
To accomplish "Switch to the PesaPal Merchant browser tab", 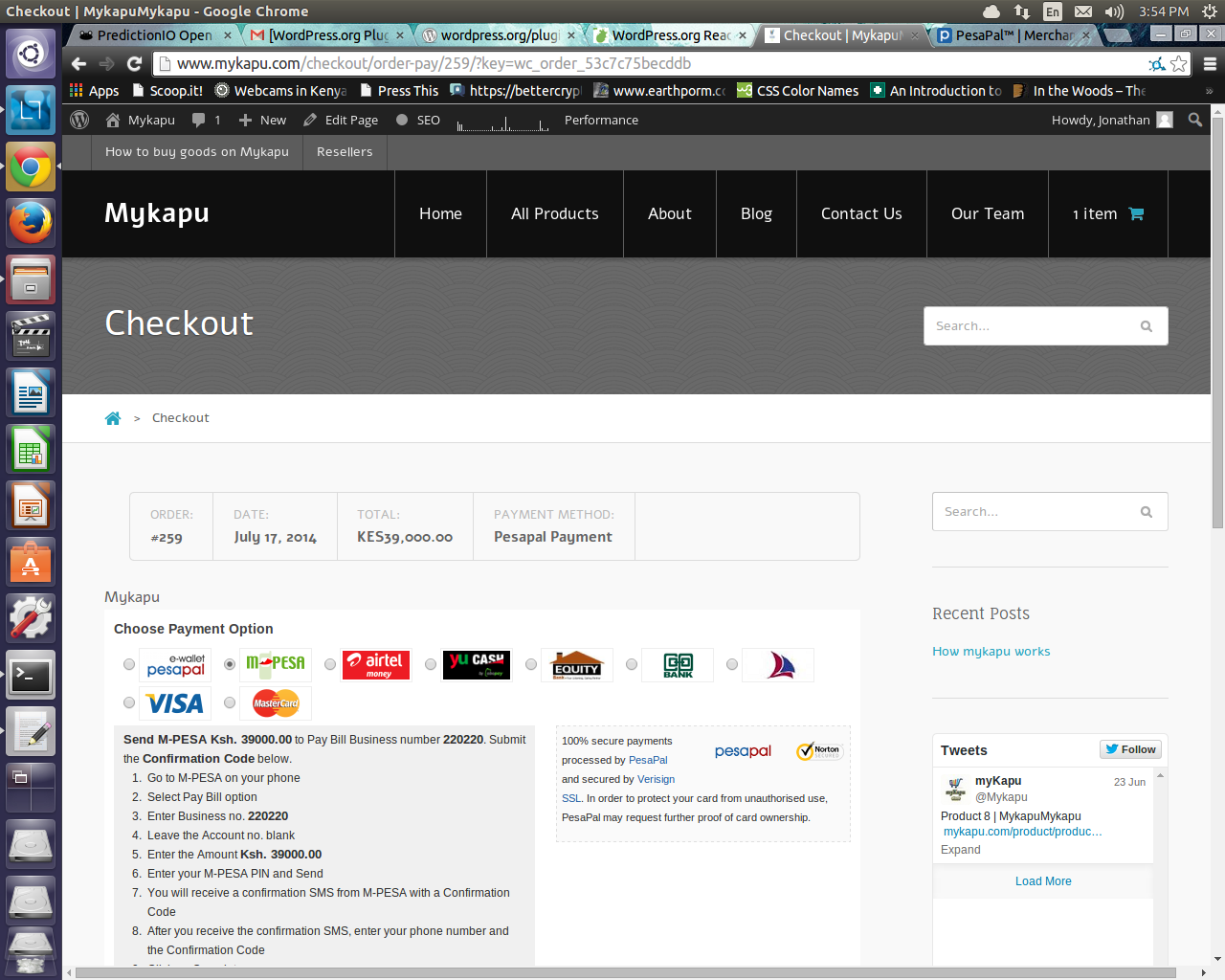I will 1013,35.
